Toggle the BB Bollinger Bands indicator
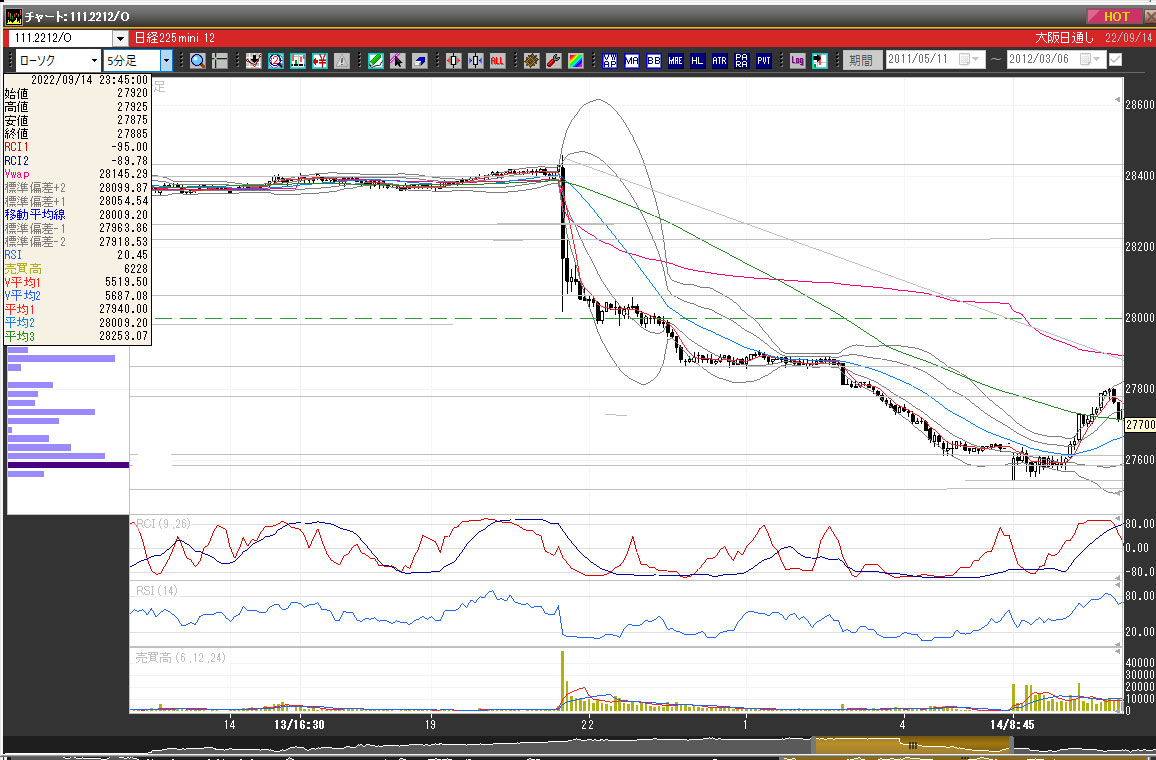Viewport: 1156px width, 760px height. 653,60
